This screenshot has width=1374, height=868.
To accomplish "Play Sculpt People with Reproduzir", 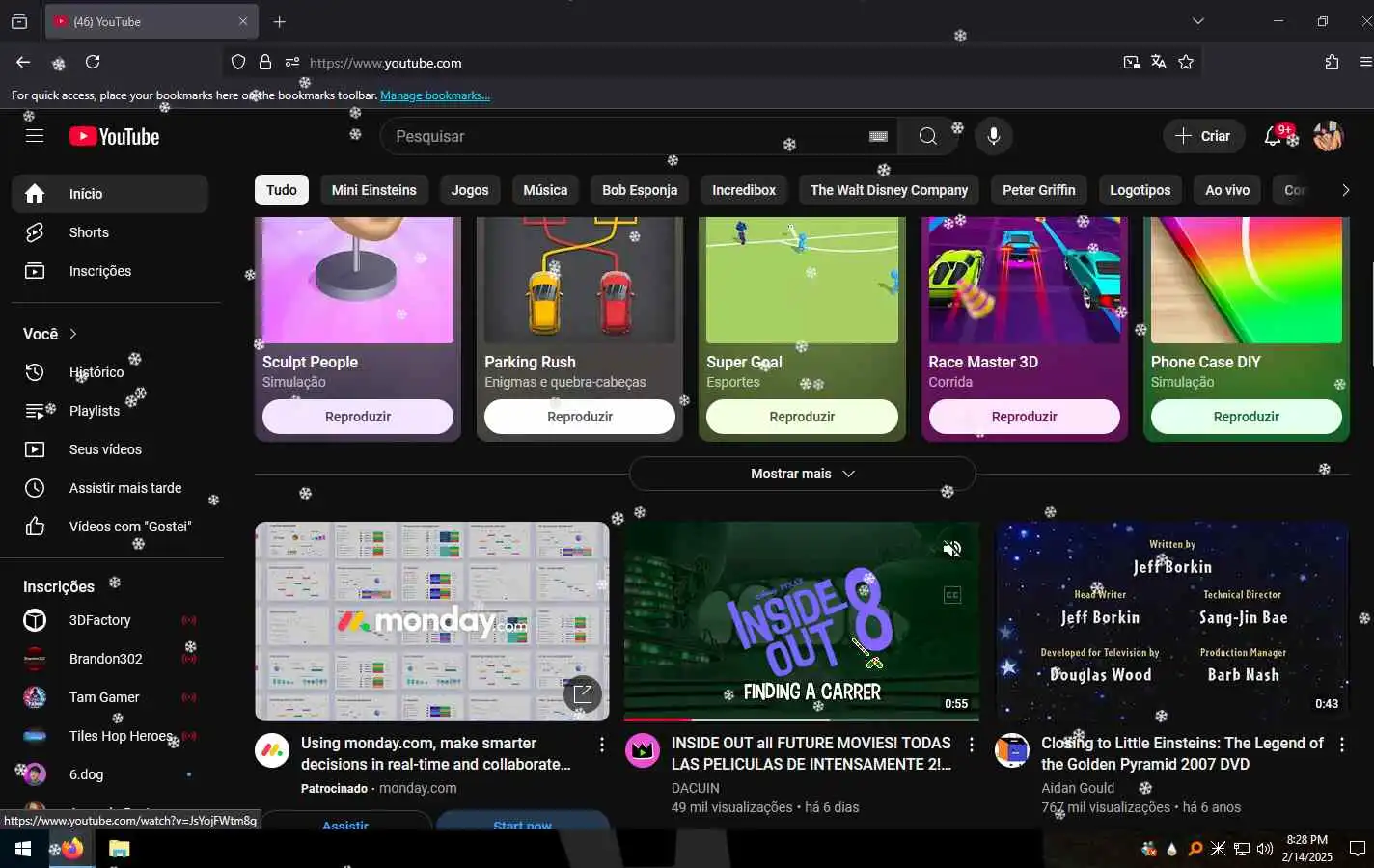I will pos(358,417).
